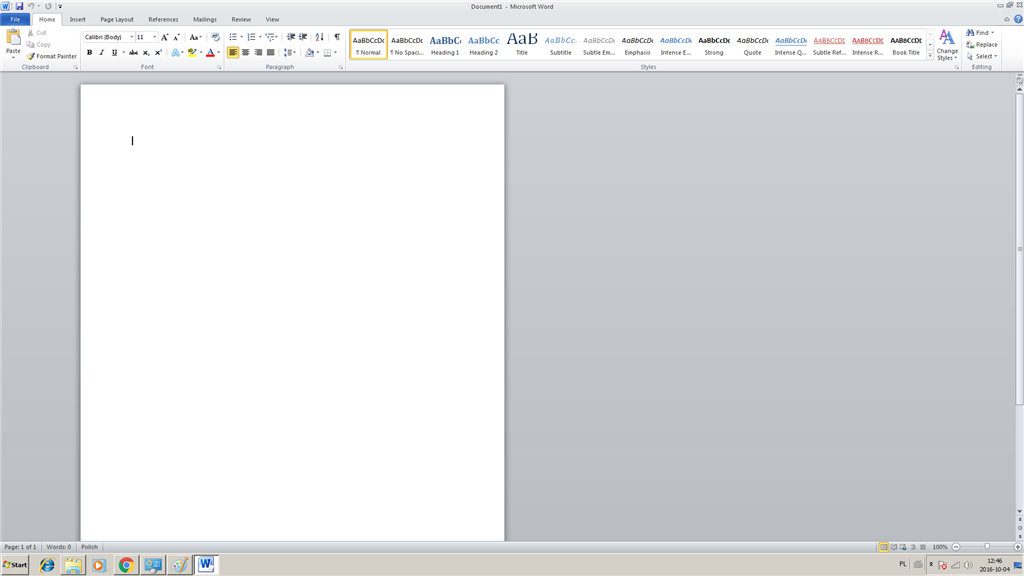Open the Font dialog launcher
The width and height of the screenshot is (1024, 576).
tap(219, 67)
